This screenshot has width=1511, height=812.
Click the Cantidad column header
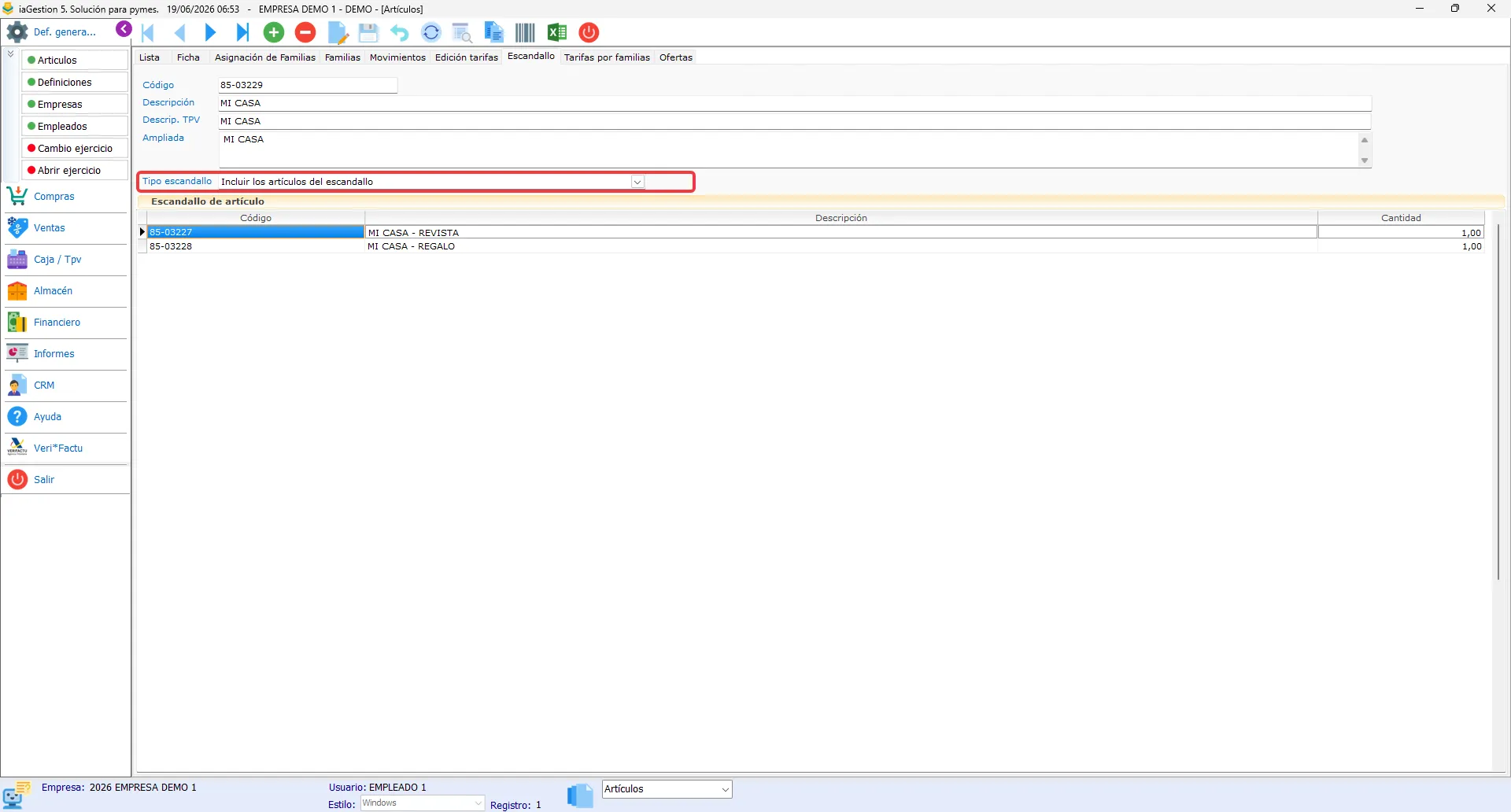(1401, 218)
